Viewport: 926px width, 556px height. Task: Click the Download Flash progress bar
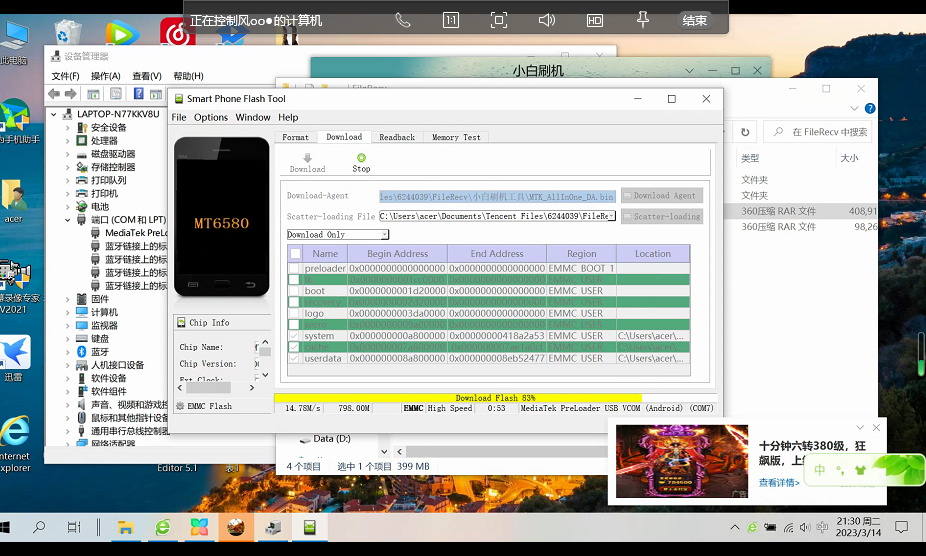(495, 398)
